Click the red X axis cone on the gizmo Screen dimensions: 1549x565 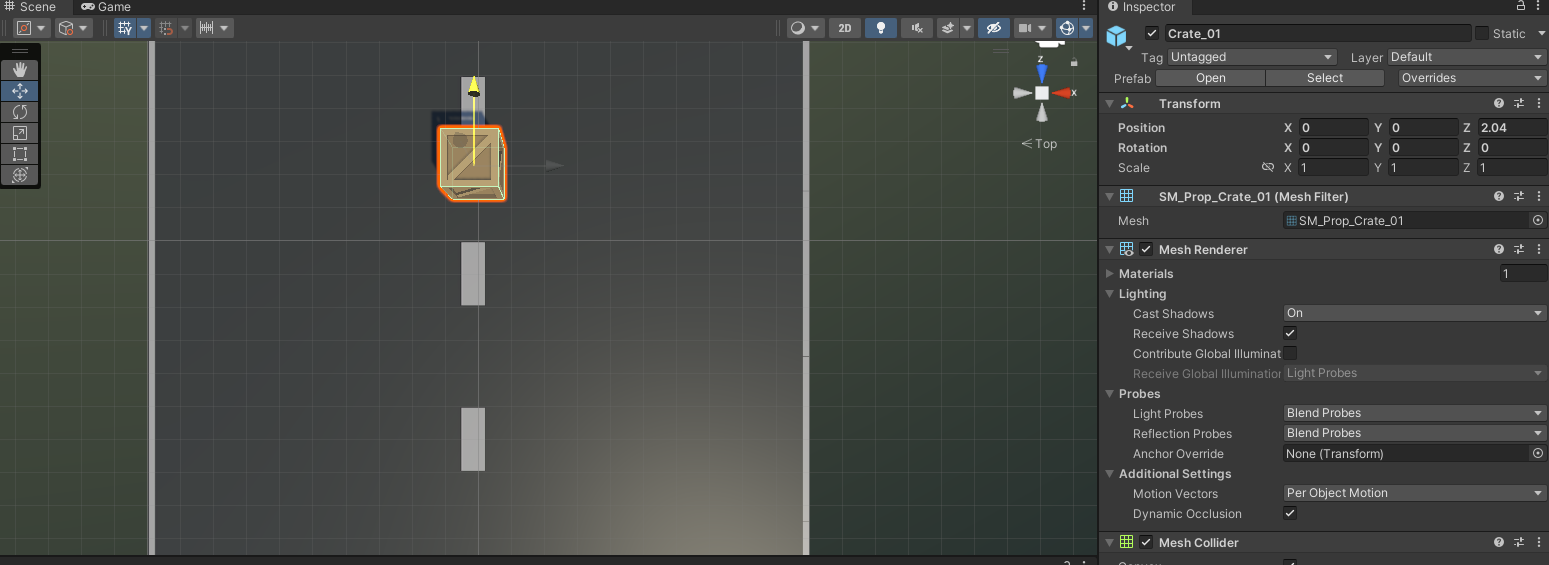(1064, 93)
